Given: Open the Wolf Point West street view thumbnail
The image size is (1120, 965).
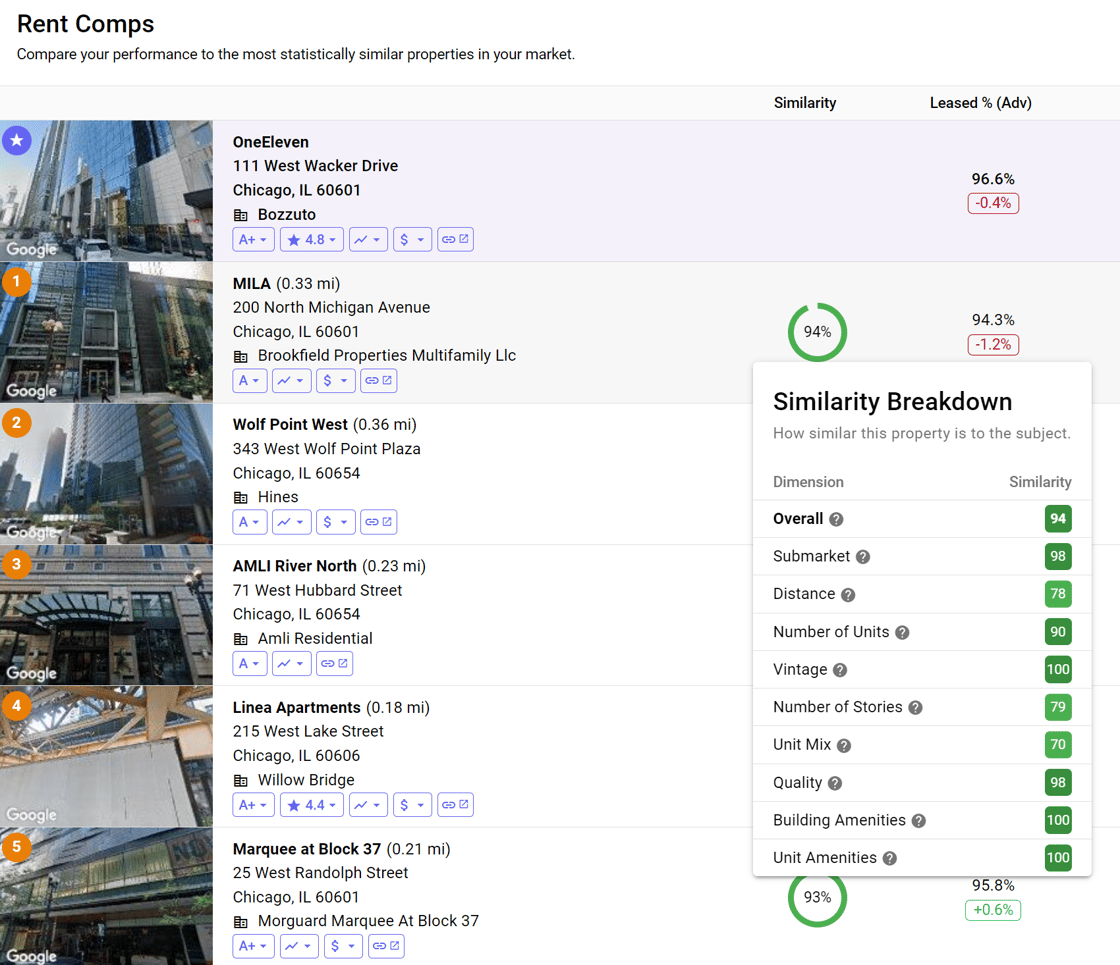Looking at the screenshot, I should tap(106, 474).
